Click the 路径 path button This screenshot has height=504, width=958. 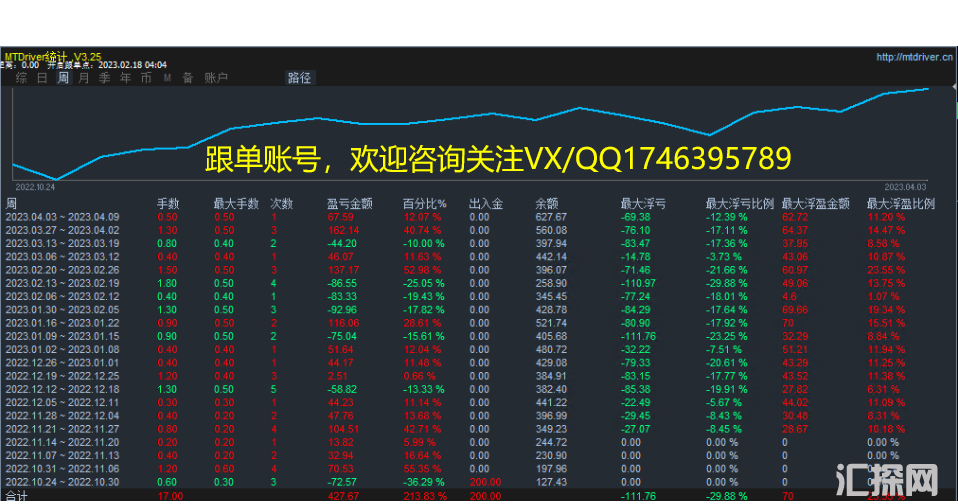tap(299, 78)
